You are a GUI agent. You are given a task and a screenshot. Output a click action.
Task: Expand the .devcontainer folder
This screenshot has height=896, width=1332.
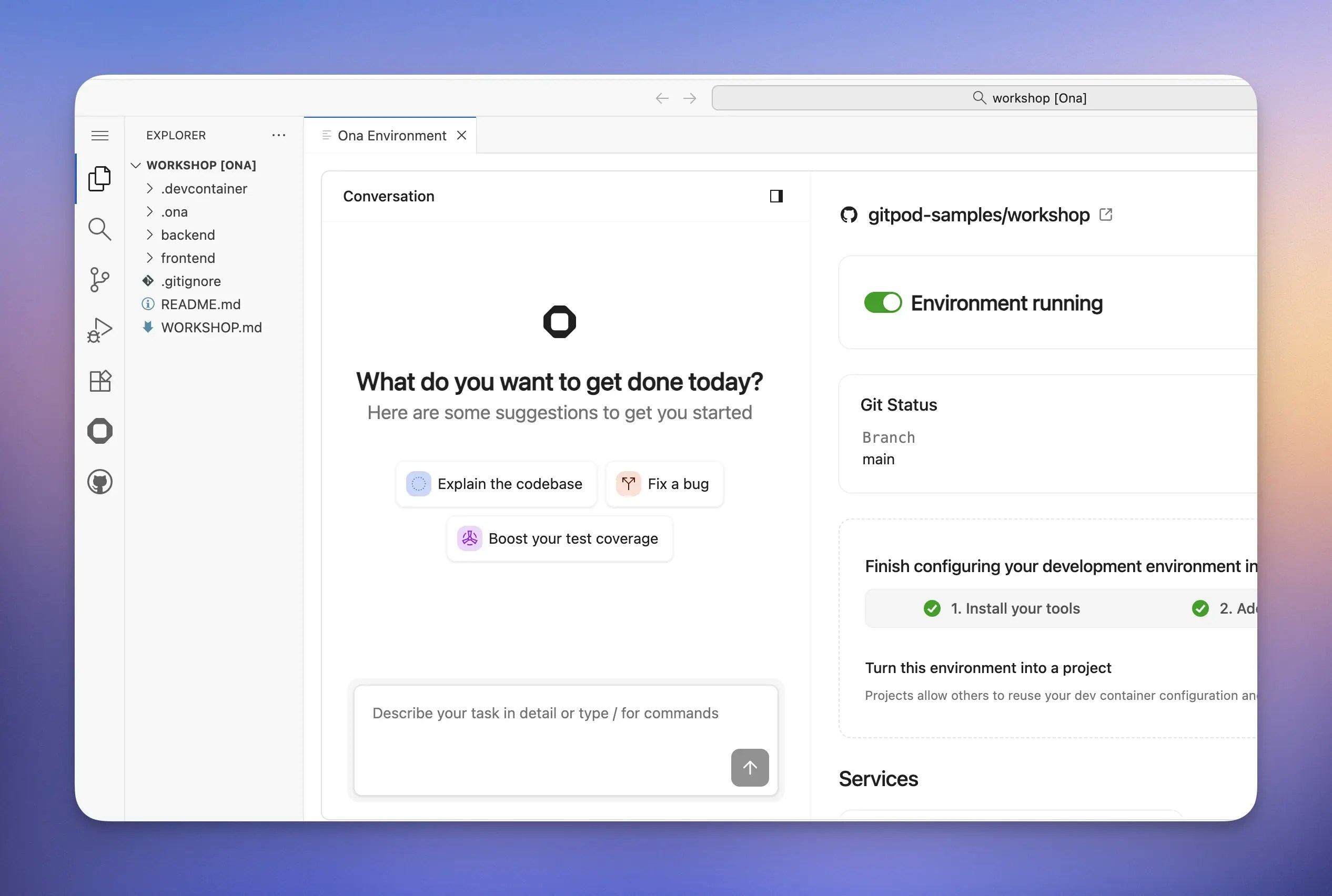pyautogui.click(x=204, y=189)
